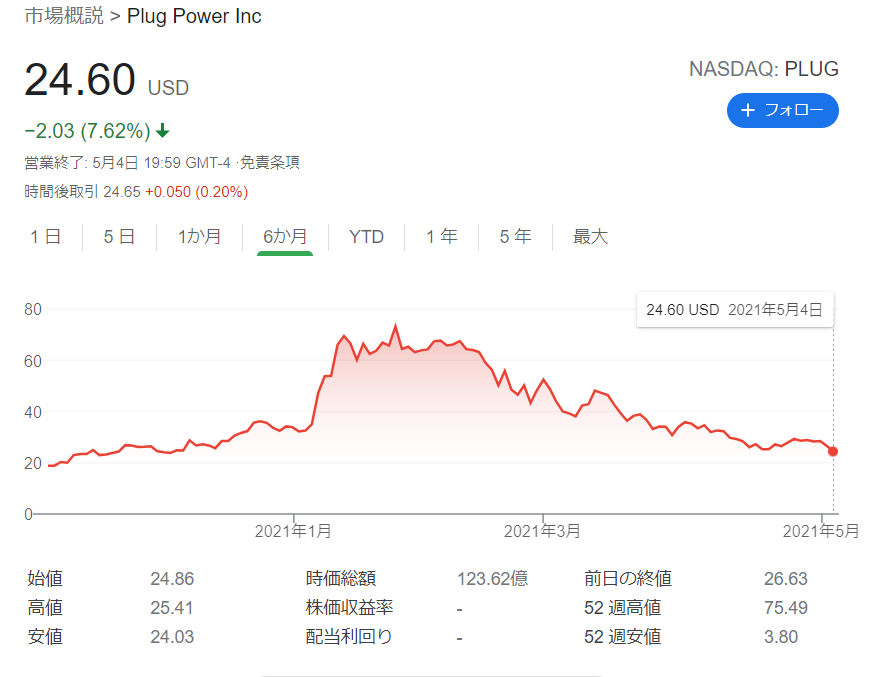Click the 高値 high value 25.41

pyautogui.click(x=172, y=608)
